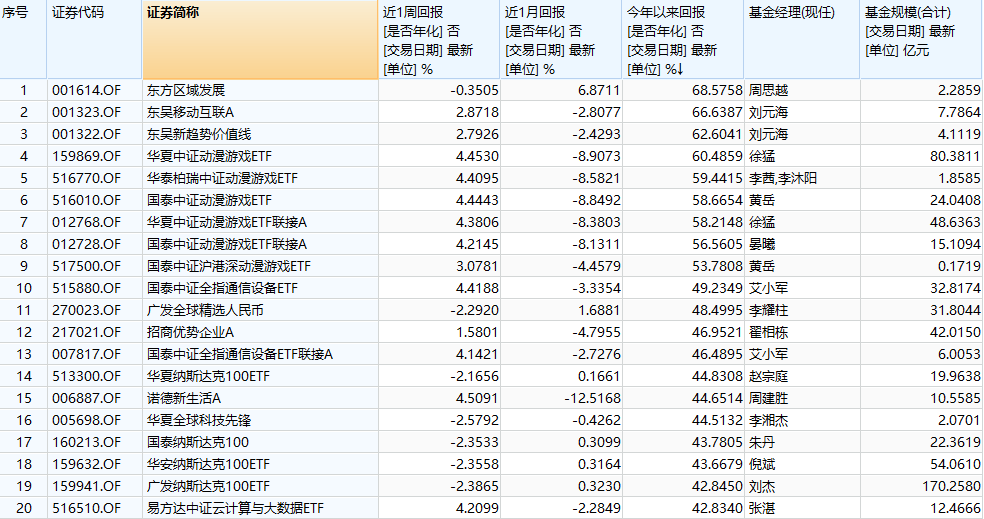Select row number 10 in 序号 column

24,288
